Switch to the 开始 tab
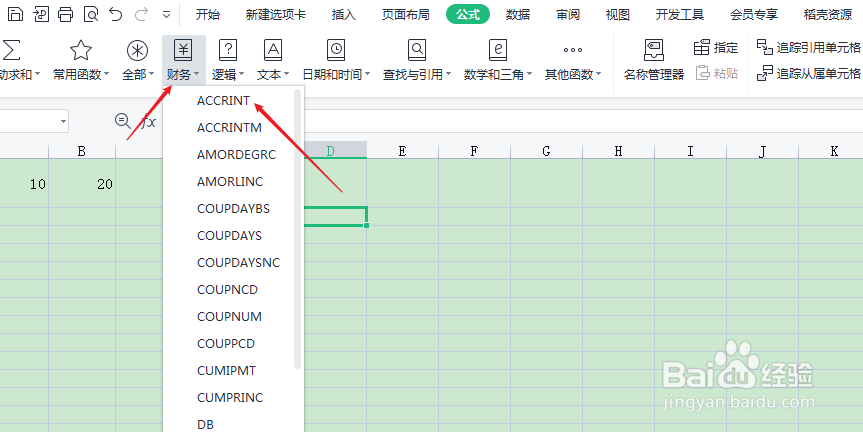 207,15
